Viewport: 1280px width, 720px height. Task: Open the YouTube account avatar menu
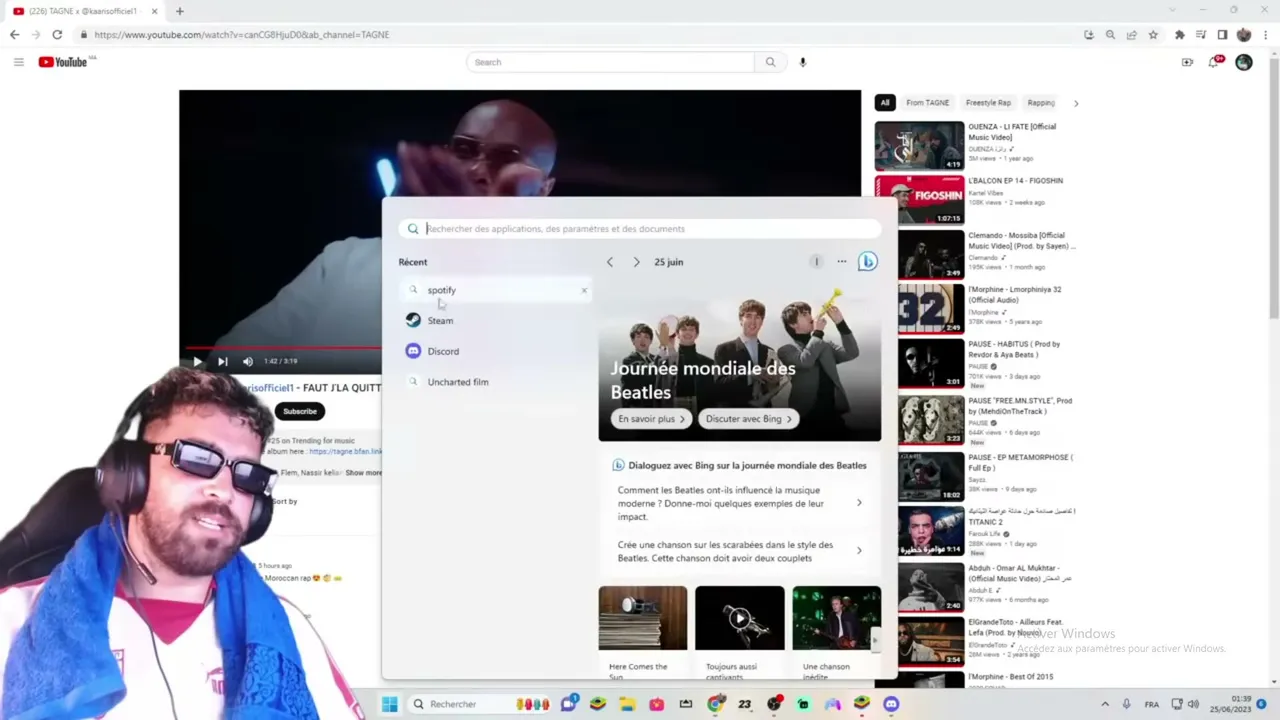point(1244,62)
